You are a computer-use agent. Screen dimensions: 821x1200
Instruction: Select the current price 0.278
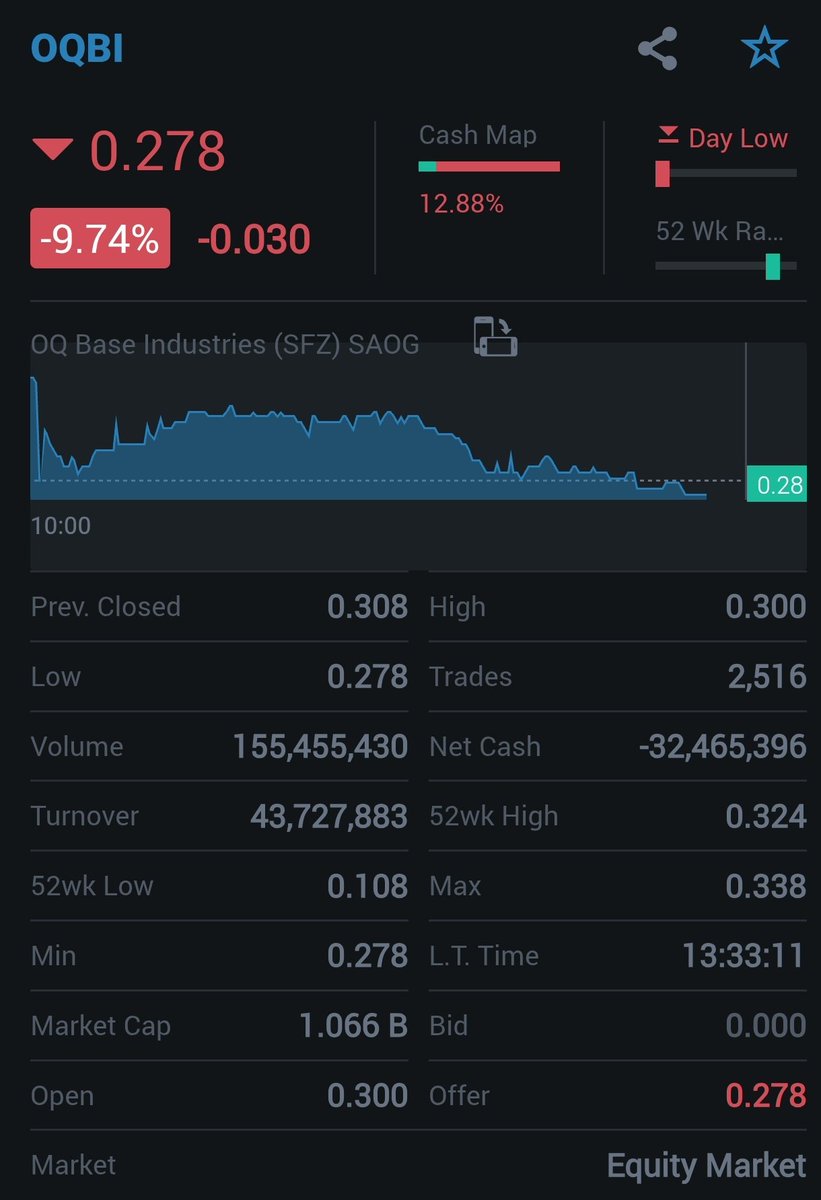click(x=158, y=152)
